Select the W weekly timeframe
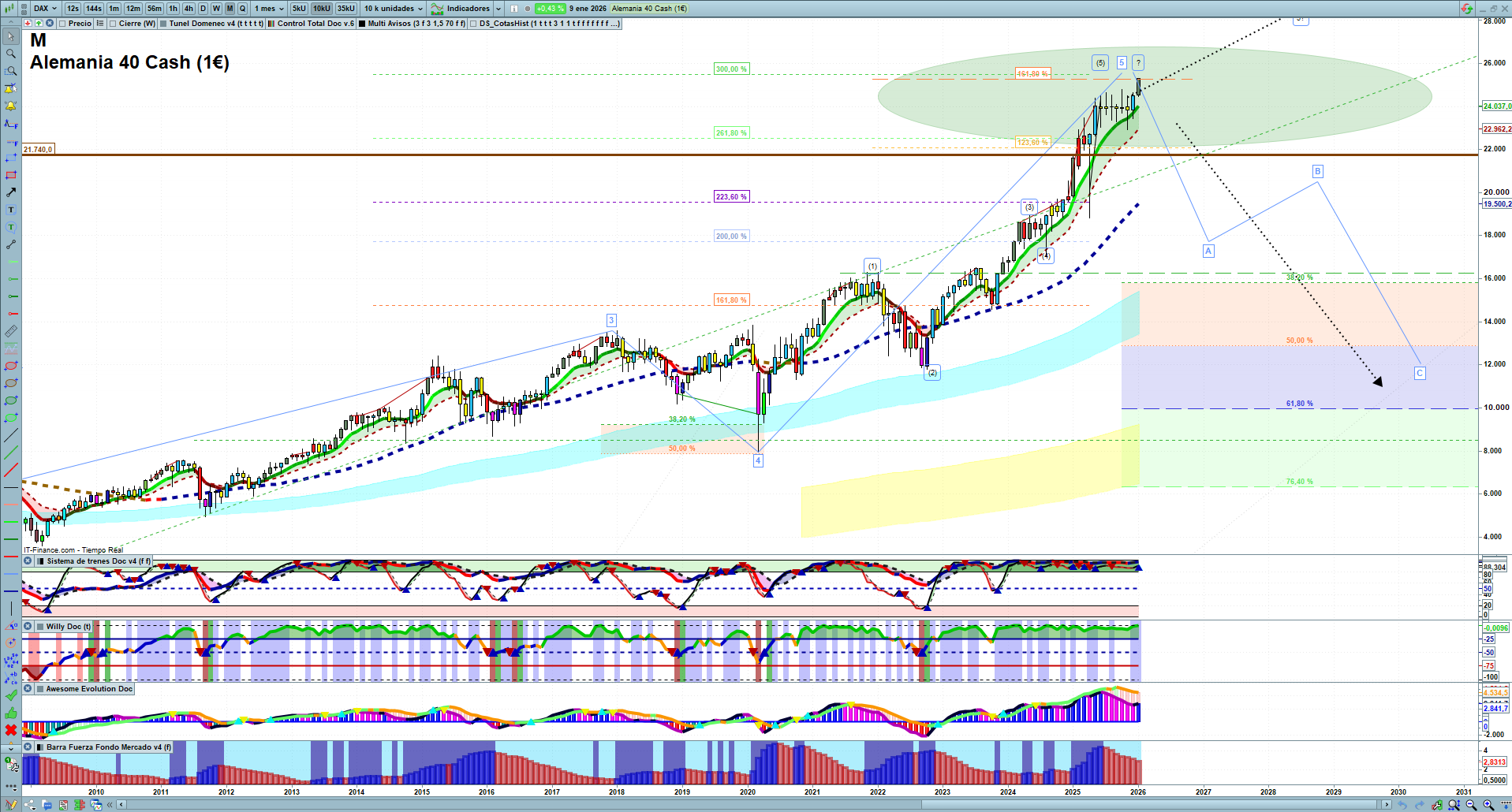The image size is (1512, 812). [x=216, y=9]
